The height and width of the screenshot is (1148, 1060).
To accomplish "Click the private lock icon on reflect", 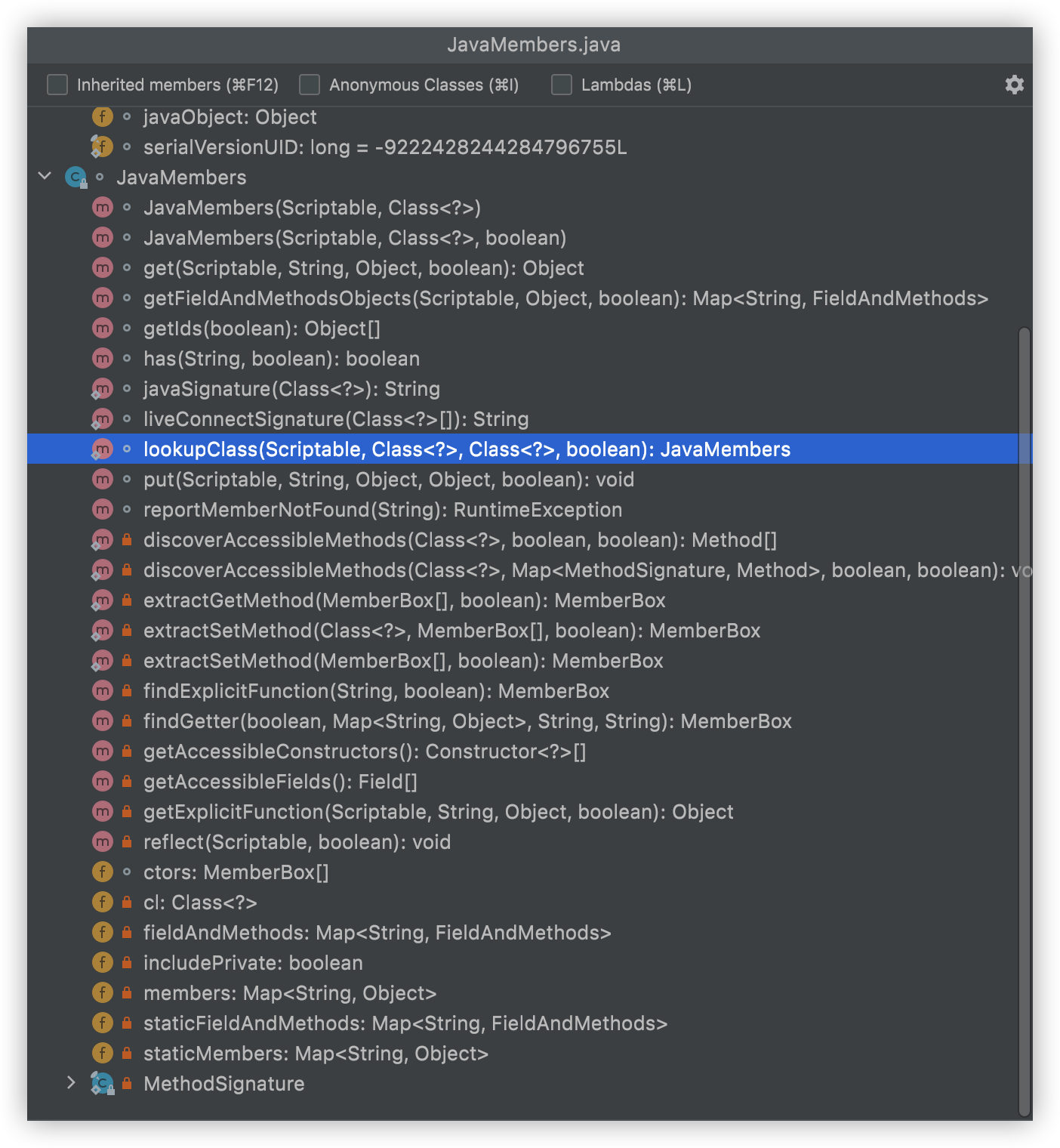I will pyautogui.click(x=127, y=841).
